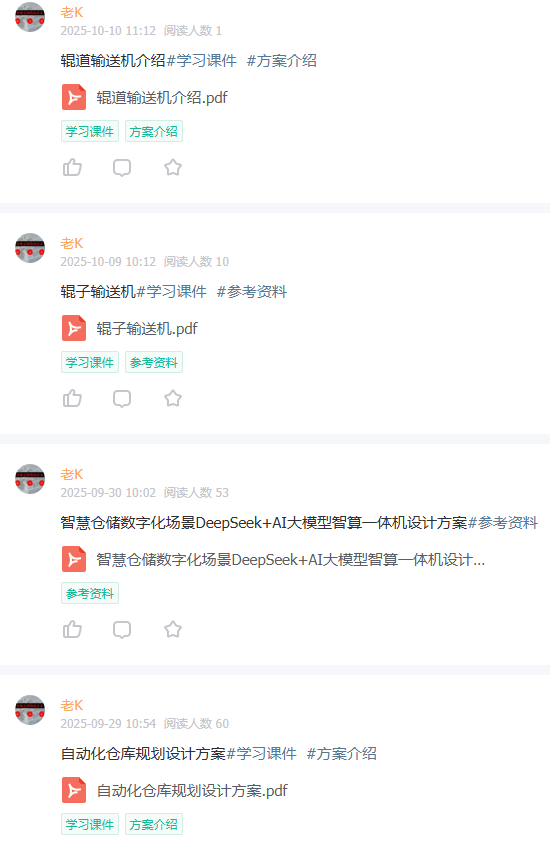Open PDF icon of 辊道输送机介绍.pdf
550x845 pixels.
click(74, 98)
